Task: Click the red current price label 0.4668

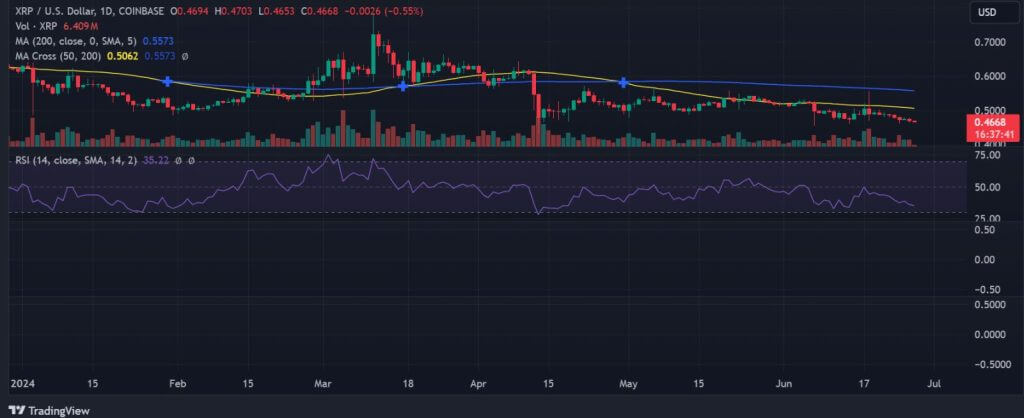Action: [990, 122]
